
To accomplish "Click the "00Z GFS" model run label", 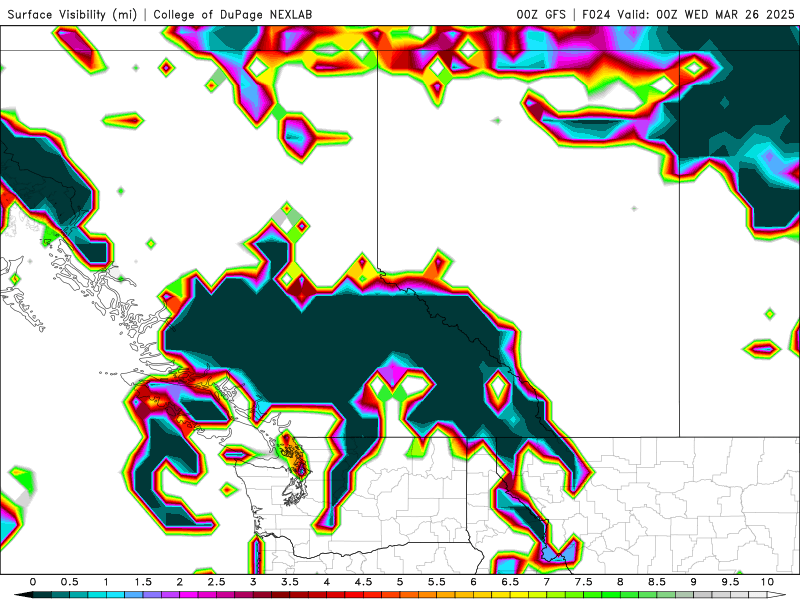I will (x=541, y=14).
